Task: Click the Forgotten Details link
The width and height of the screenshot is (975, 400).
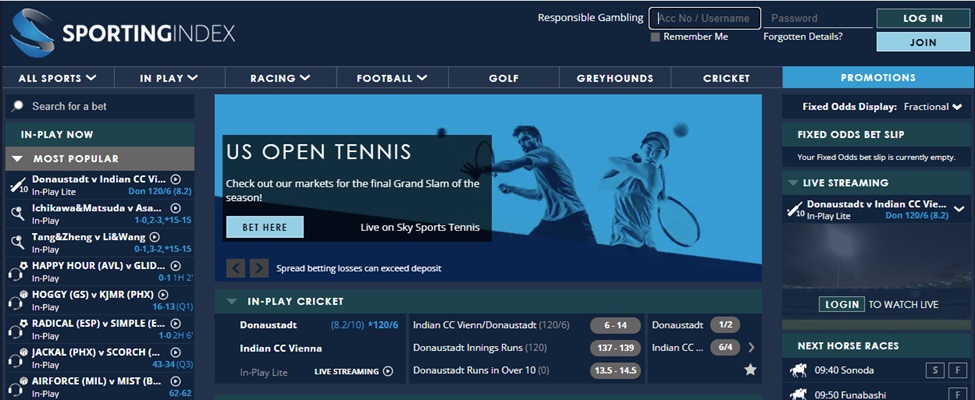Action: 802,37
